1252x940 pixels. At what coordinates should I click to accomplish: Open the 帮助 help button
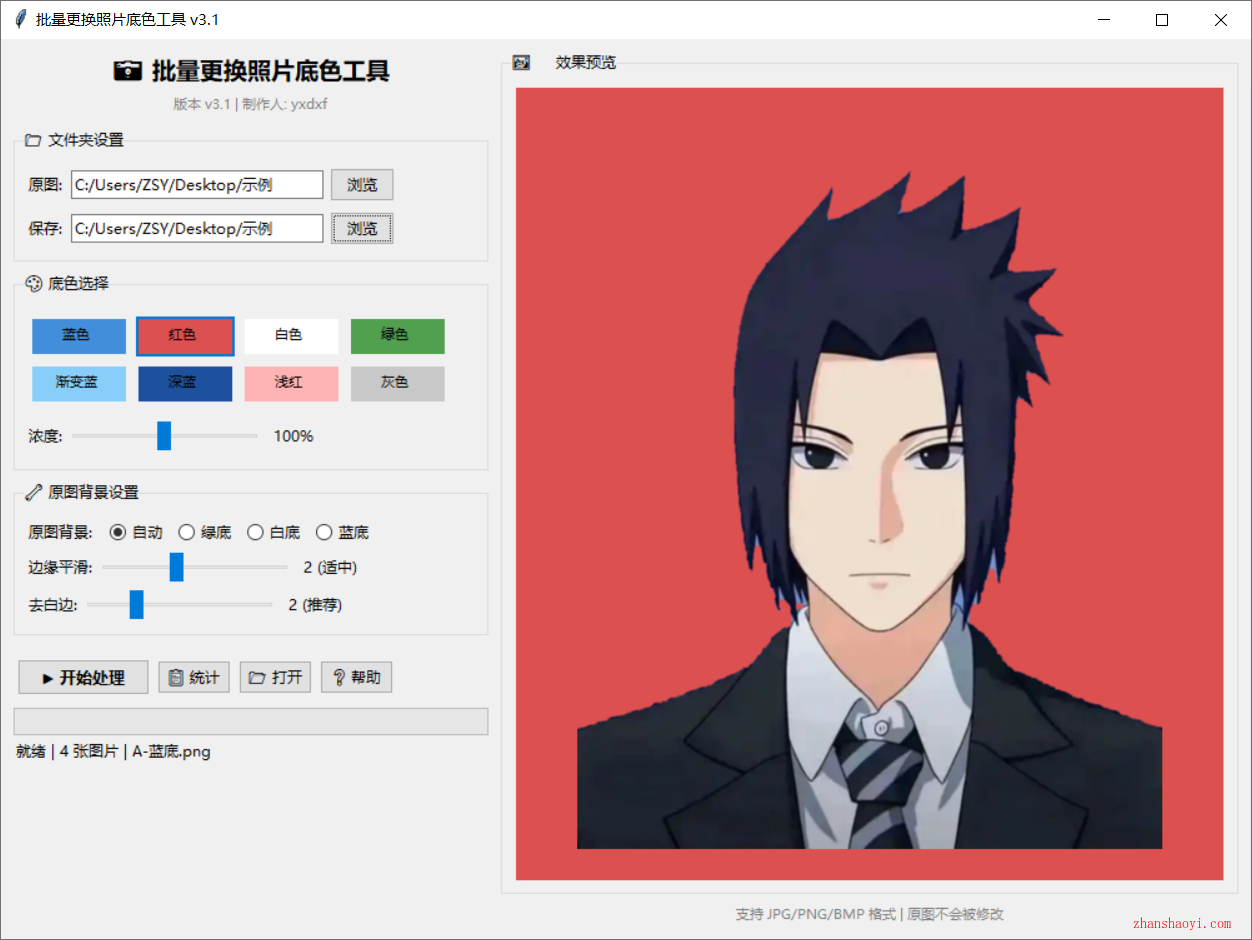[x=356, y=677]
